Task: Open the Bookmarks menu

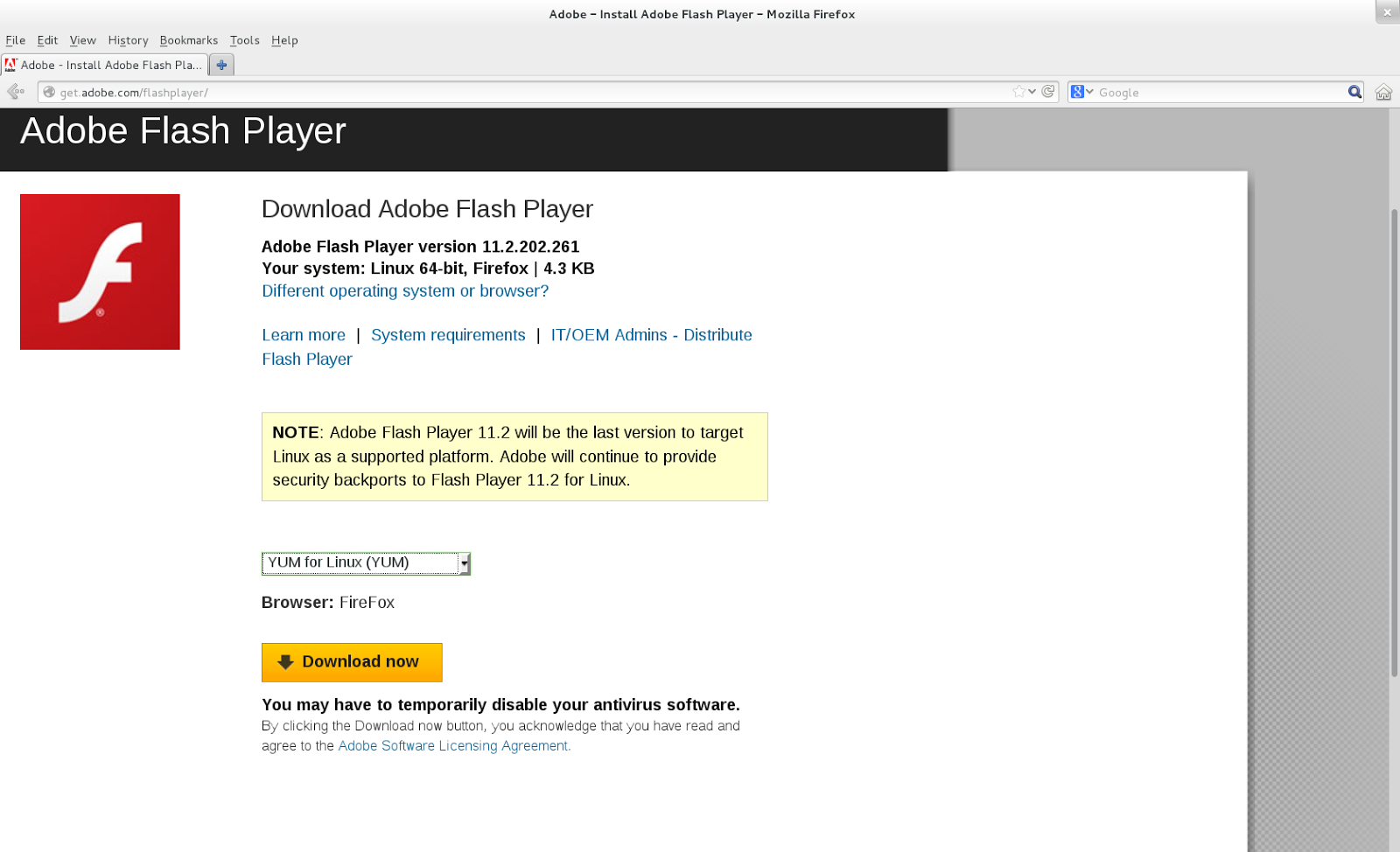Action: [189, 40]
